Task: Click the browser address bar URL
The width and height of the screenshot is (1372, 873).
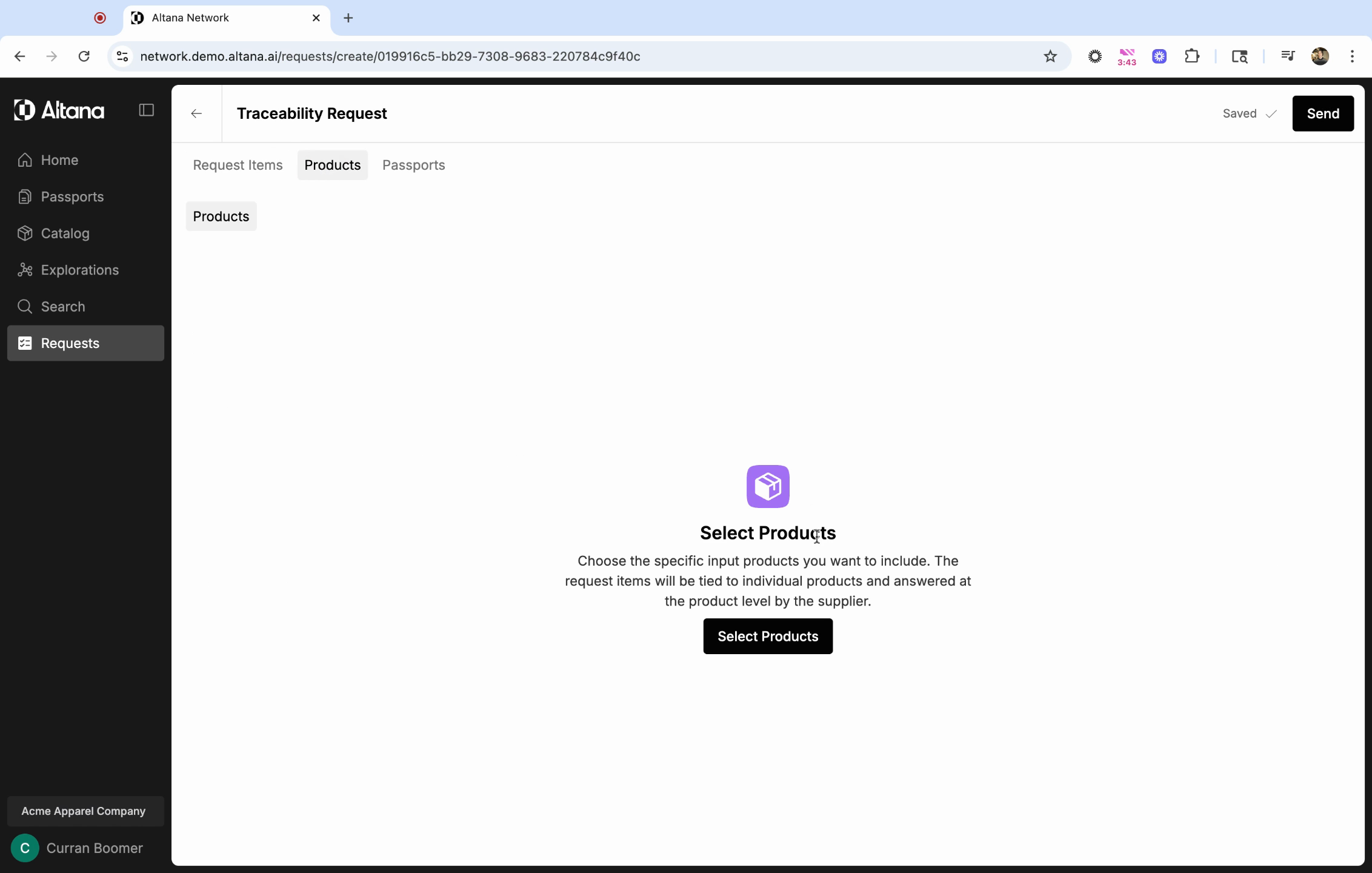Action: pos(390,56)
